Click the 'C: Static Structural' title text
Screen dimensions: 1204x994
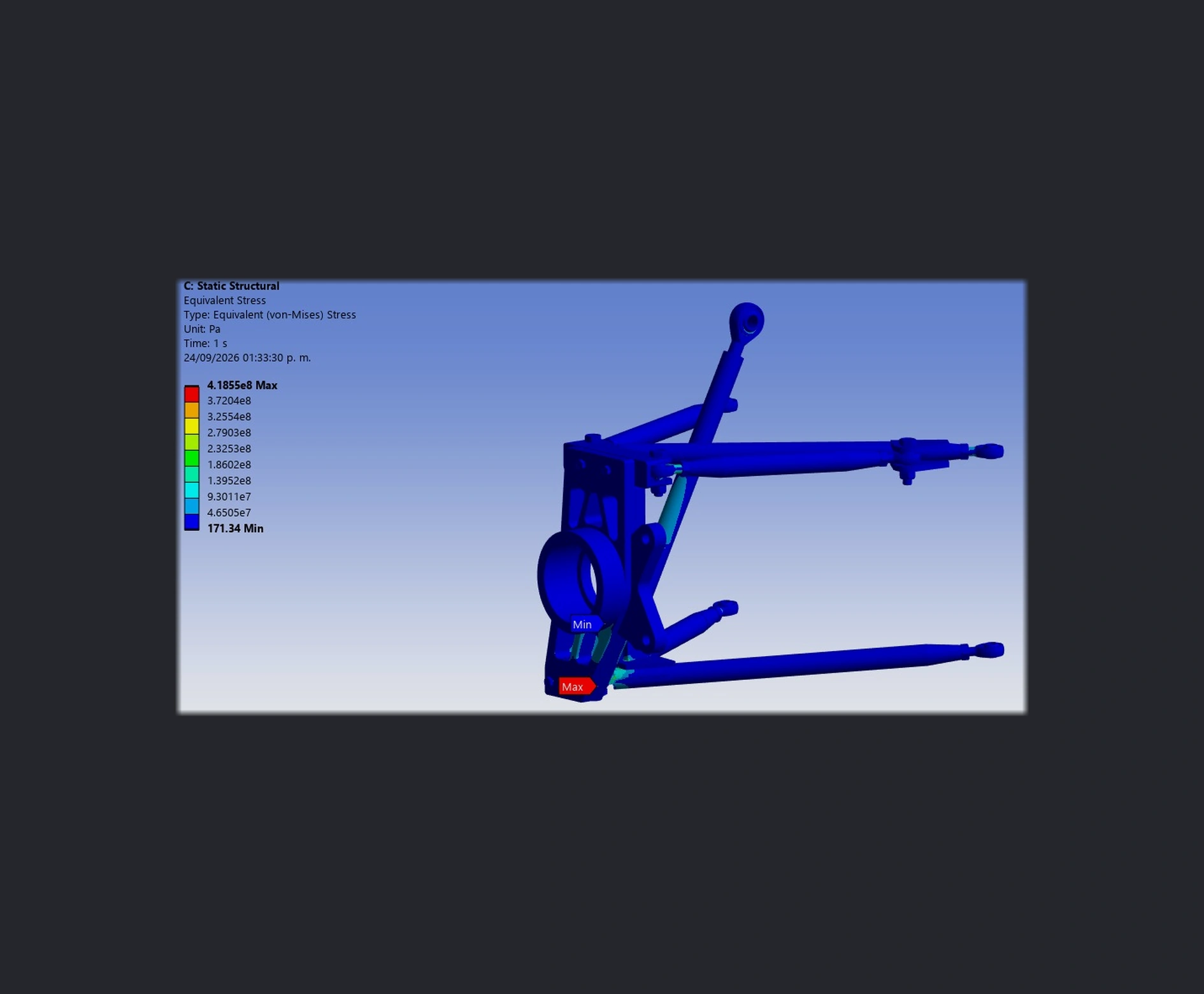click(x=231, y=286)
